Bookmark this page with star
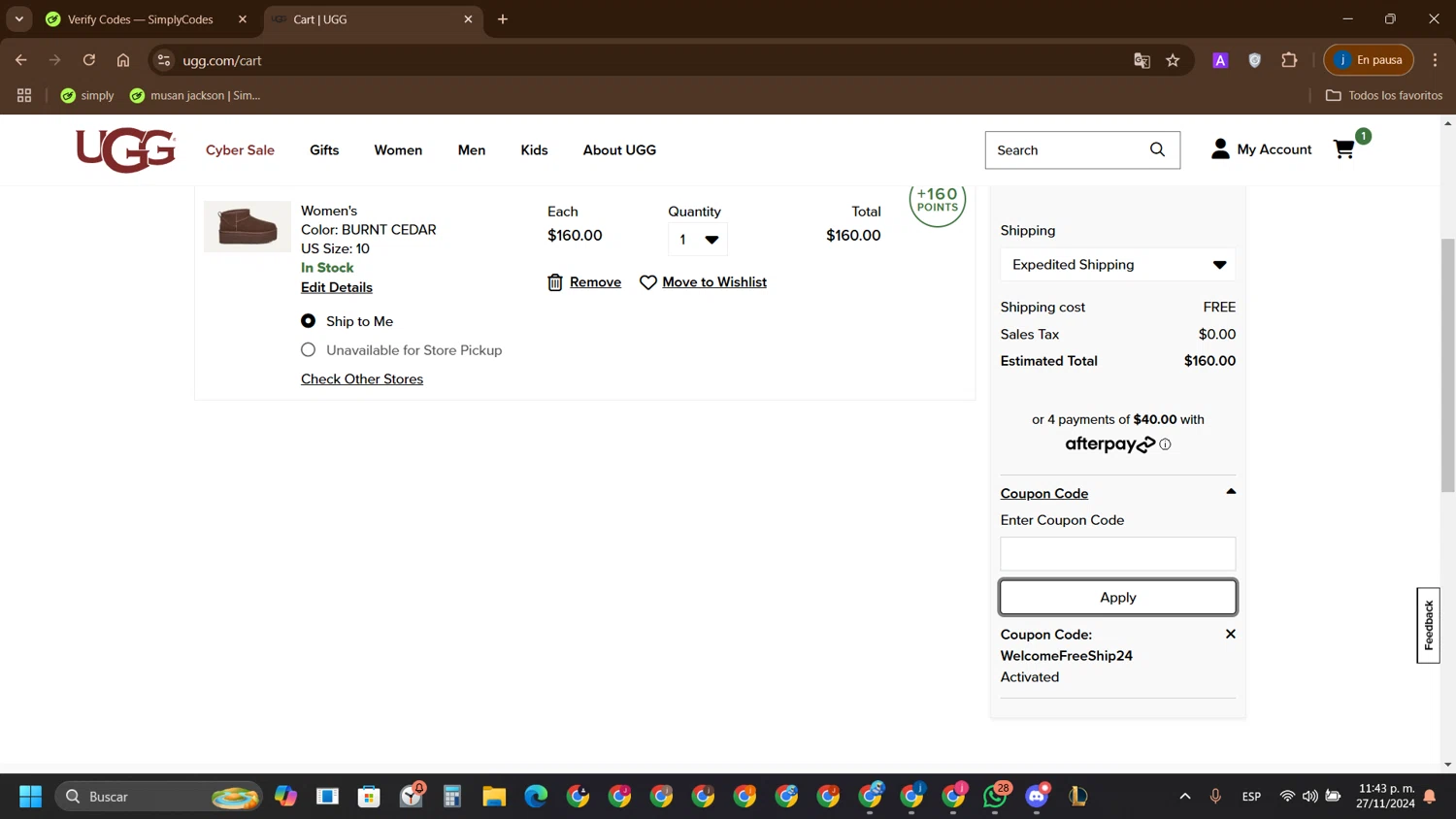Image resolution: width=1456 pixels, height=819 pixels. pyautogui.click(x=1173, y=60)
